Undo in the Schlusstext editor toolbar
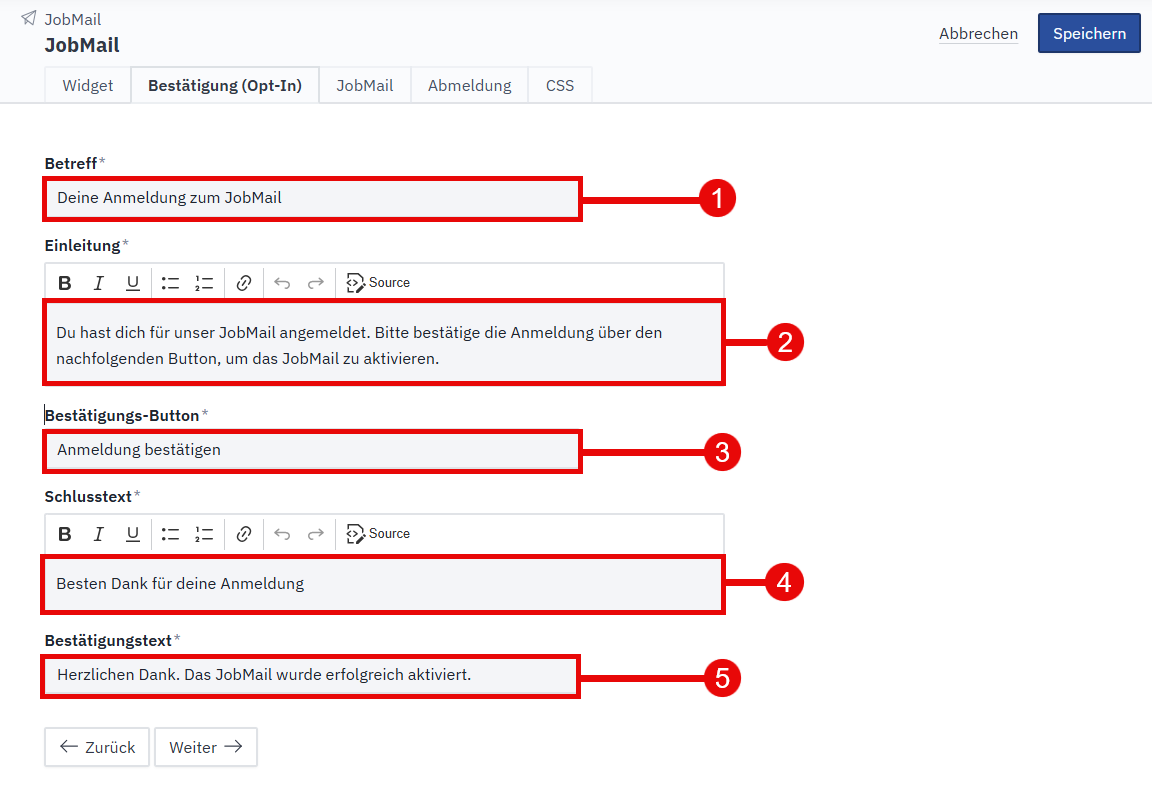1152x804 pixels. [x=282, y=534]
